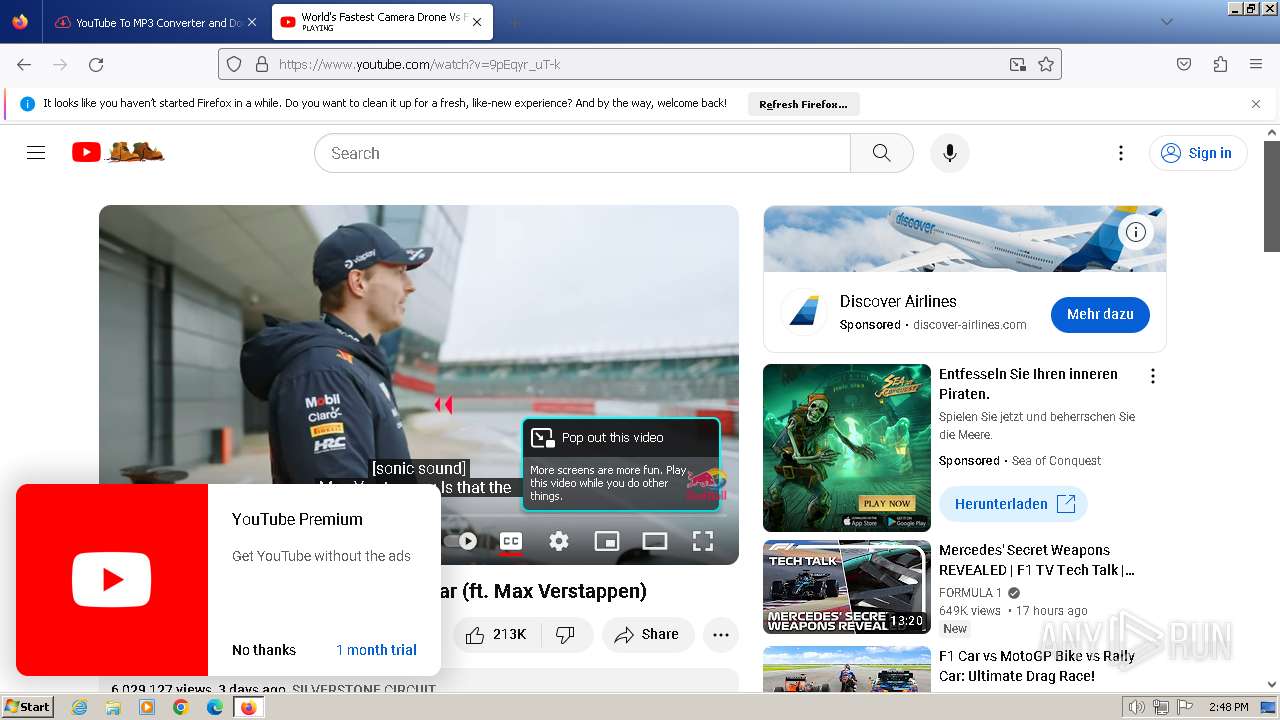Start the 1 month trial
1280x720 pixels.
point(376,650)
